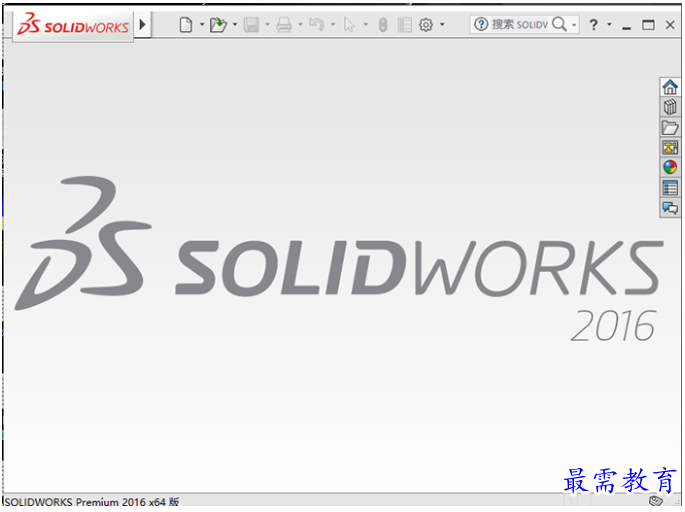This screenshot has width=685, height=512.
Task: Expand the Options gear dropdown arrow
Action: coord(442,25)
